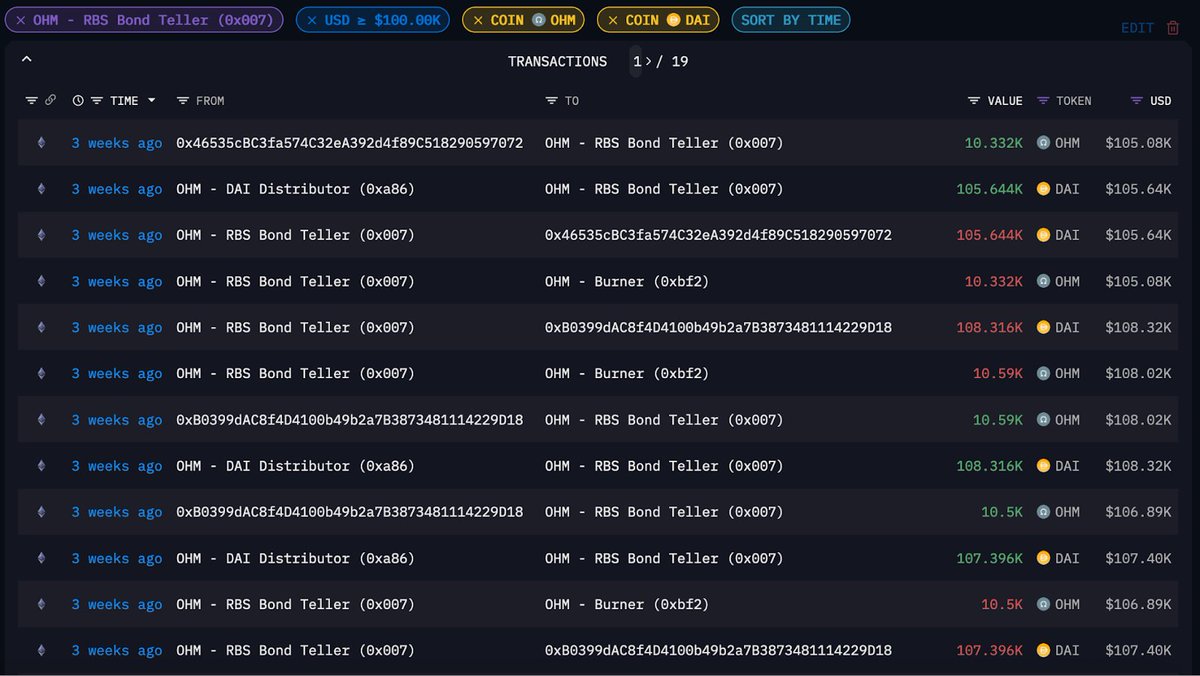
Task: Select the SORT BY TIME chip
Action: (x=791, y=19)
